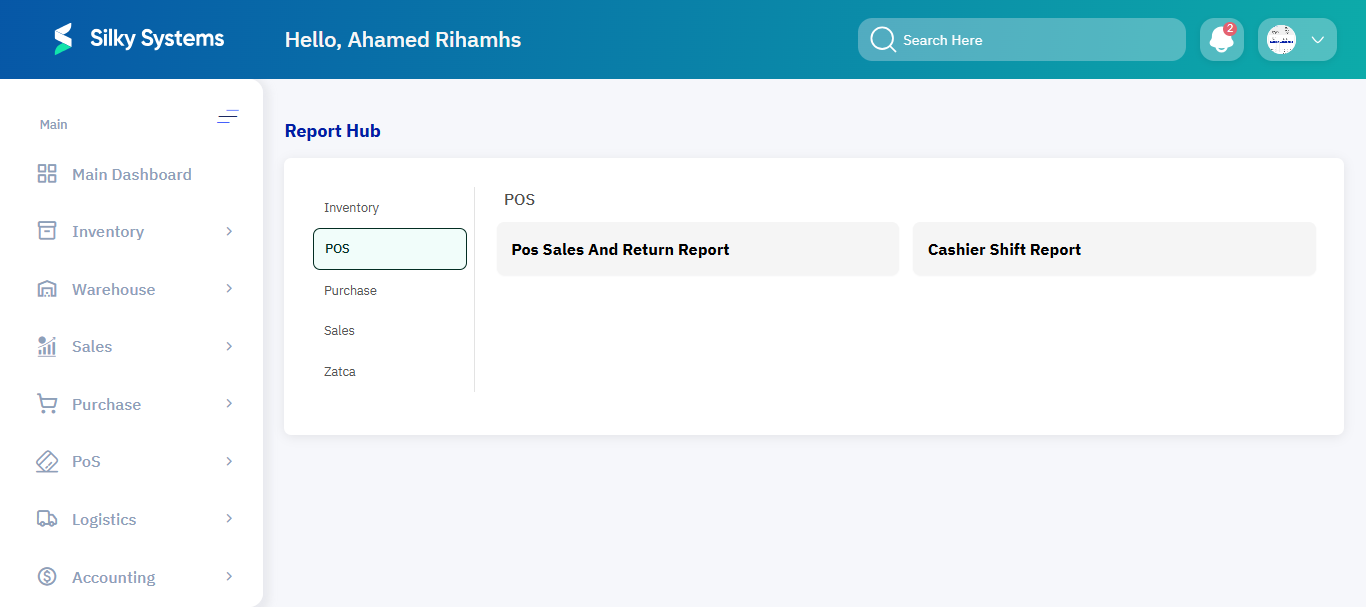Expand the Sales sidebar chevron
1366x607 pixels.
click(231, 346)
